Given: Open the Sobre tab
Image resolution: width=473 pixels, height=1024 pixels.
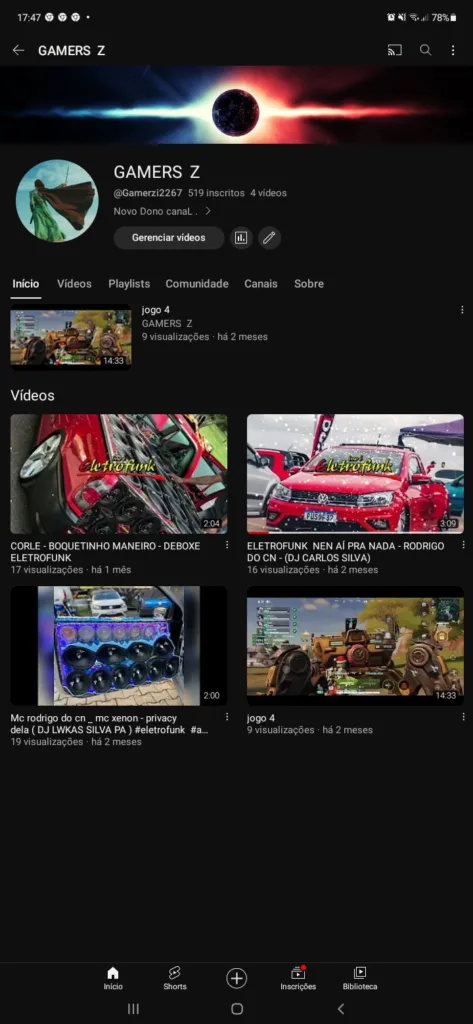Looking at the screenshot, I should (x=308, y=284).
